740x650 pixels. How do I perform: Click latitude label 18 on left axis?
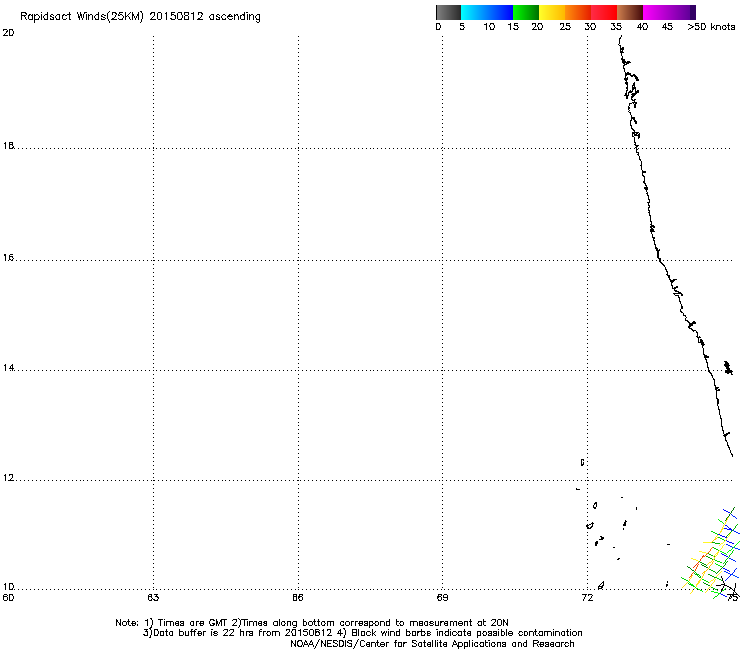point(8,146)
